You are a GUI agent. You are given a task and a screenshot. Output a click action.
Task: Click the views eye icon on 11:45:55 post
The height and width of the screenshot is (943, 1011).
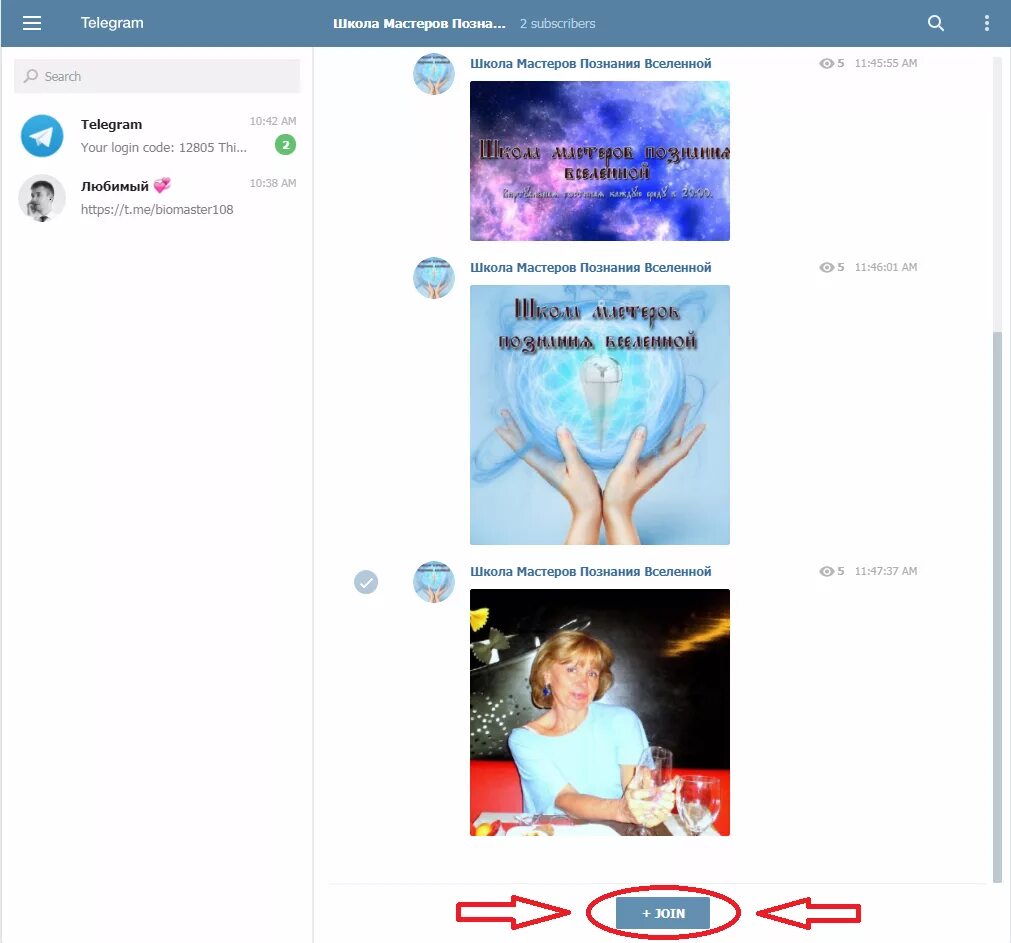pyautogui.click(x=826, y=63)
